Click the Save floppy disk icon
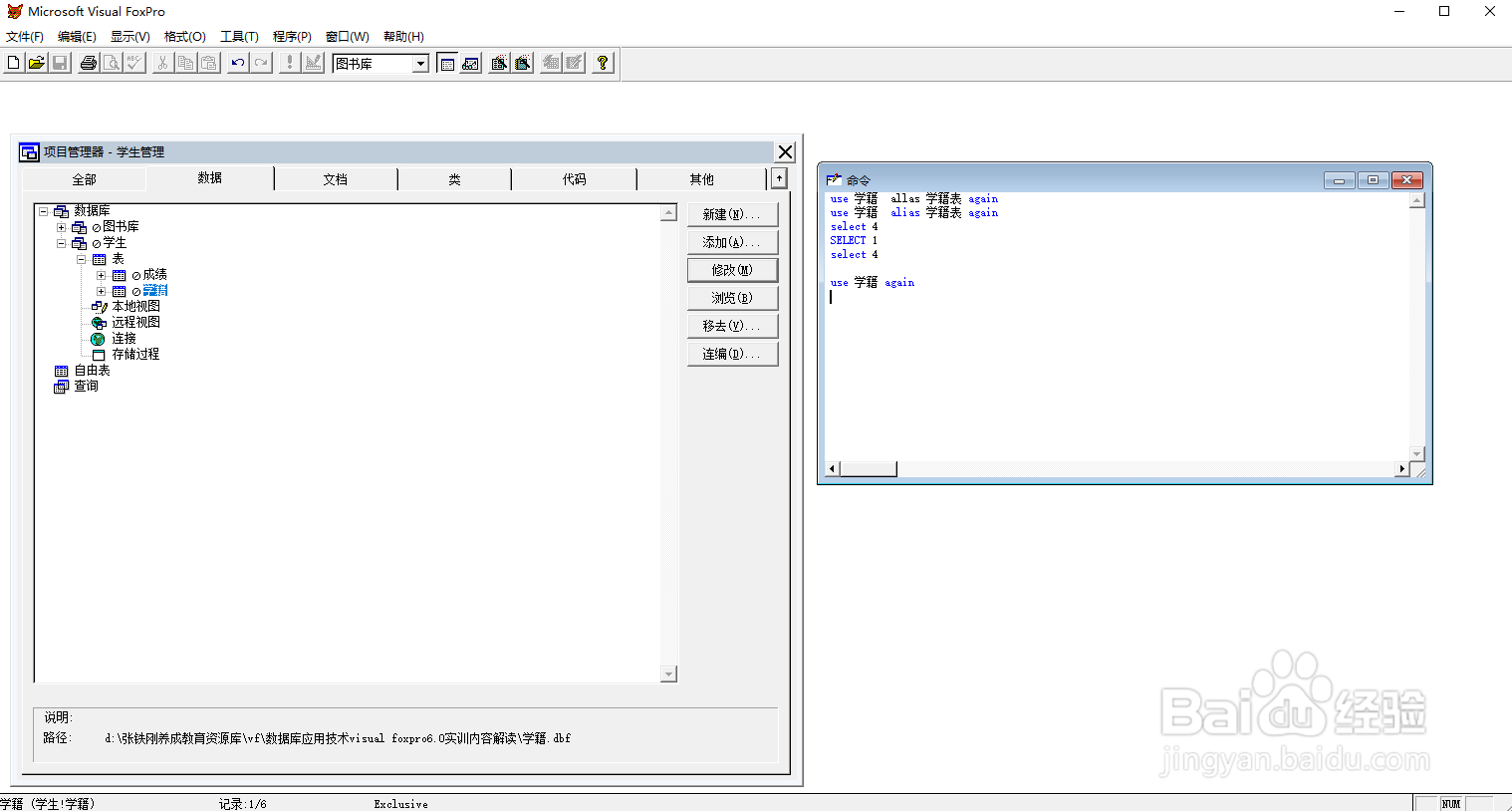1512x811 pixels. tap(60, 63)
